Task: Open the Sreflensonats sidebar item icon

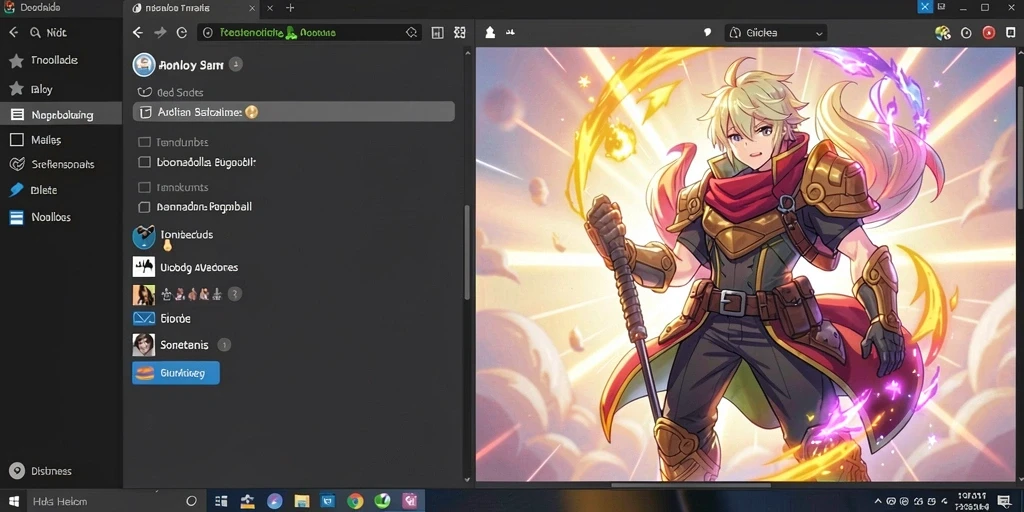Action: (18, 165)
